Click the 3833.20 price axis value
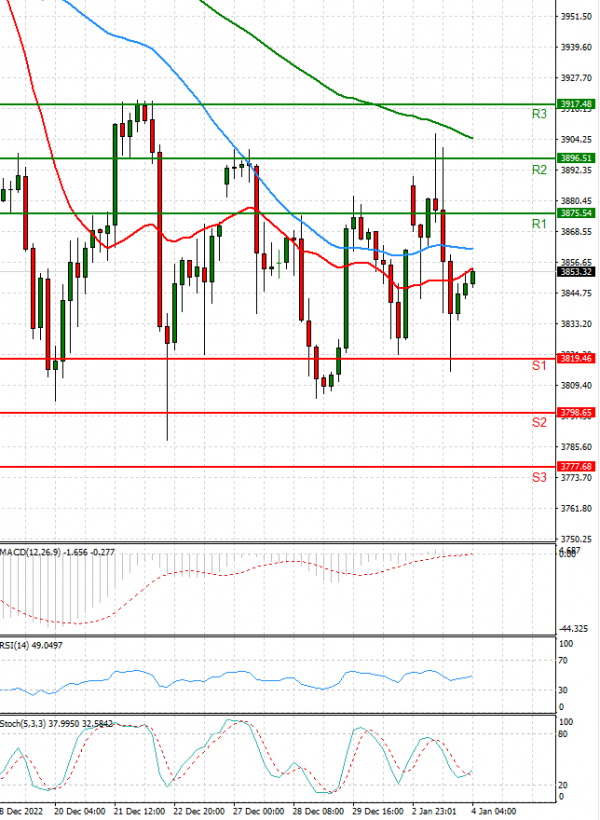Viewport: 600px width, 820px height. tap(576, 324)
